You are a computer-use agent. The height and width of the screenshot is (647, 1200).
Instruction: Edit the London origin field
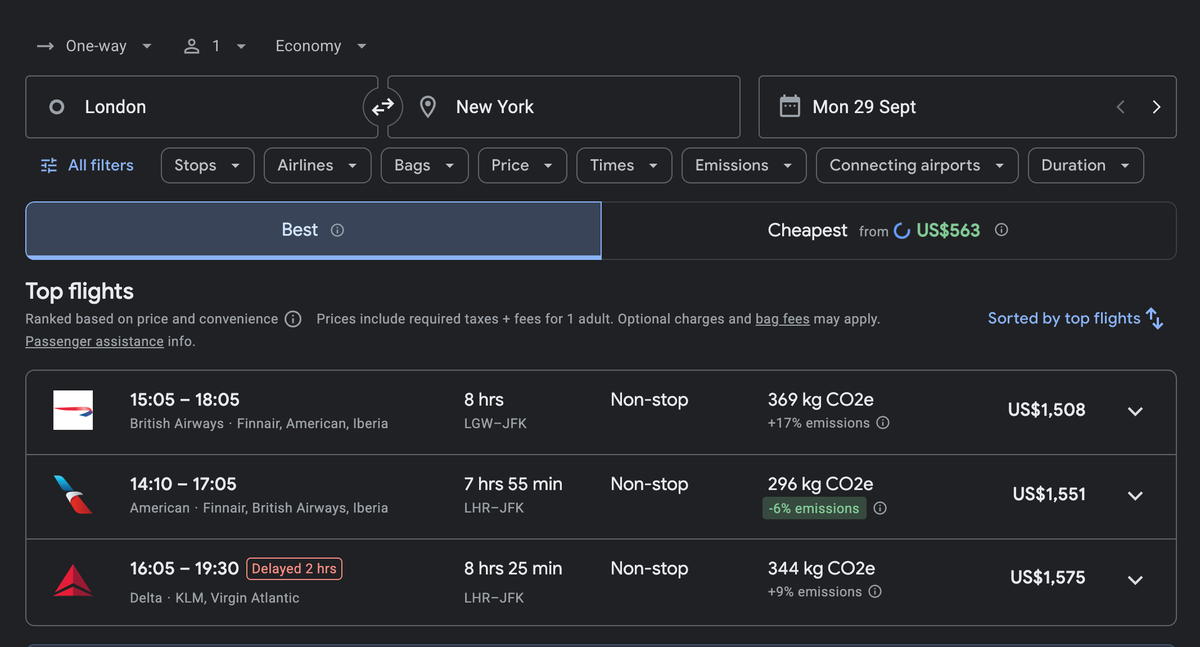click(x=202, y=107)
